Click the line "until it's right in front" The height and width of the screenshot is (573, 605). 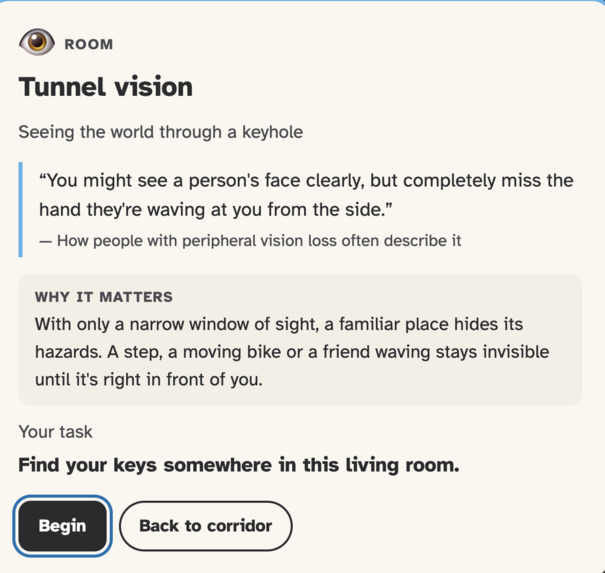click(x=149, y=380)
